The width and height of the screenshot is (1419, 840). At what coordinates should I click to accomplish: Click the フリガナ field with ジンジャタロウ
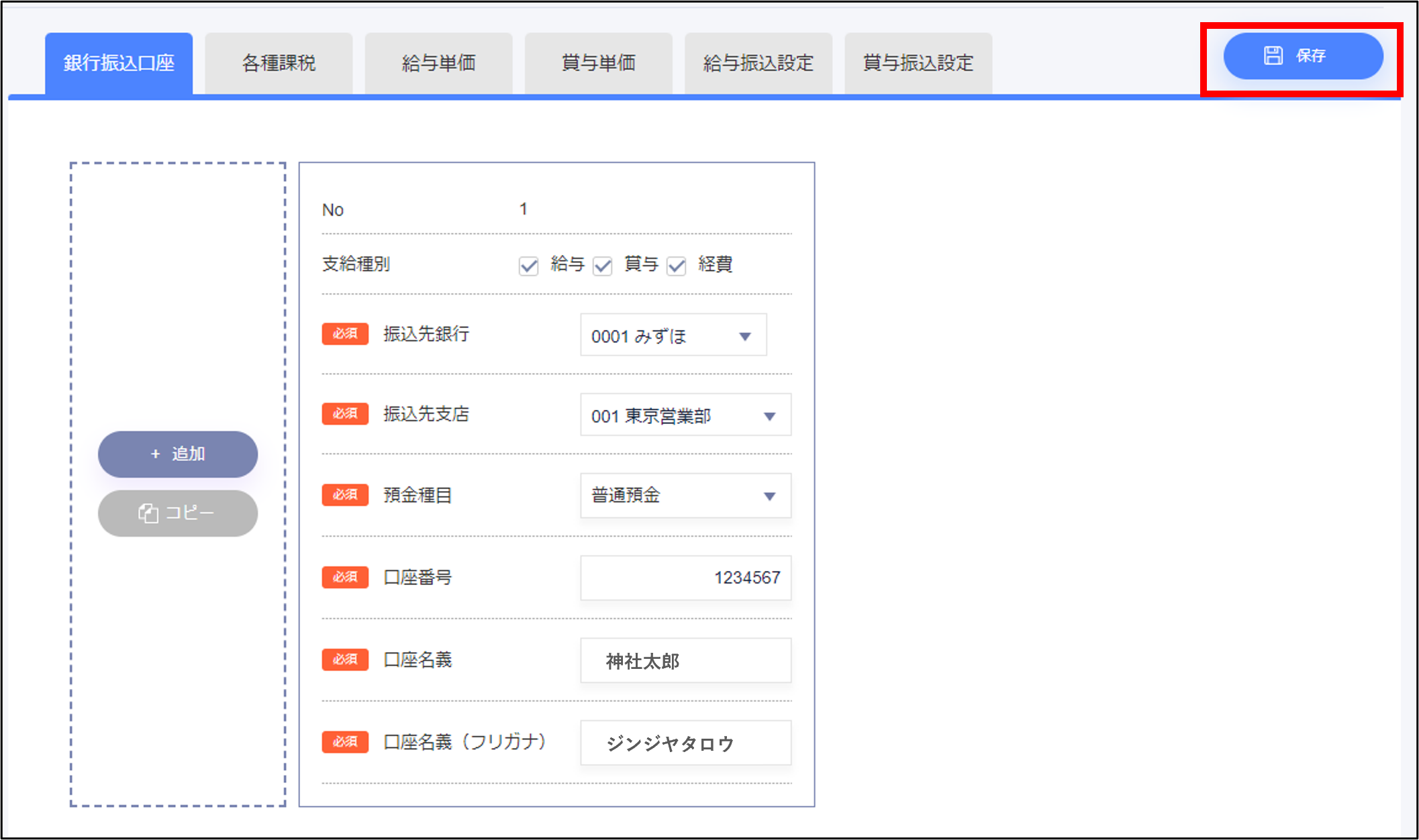click(685, 743)
